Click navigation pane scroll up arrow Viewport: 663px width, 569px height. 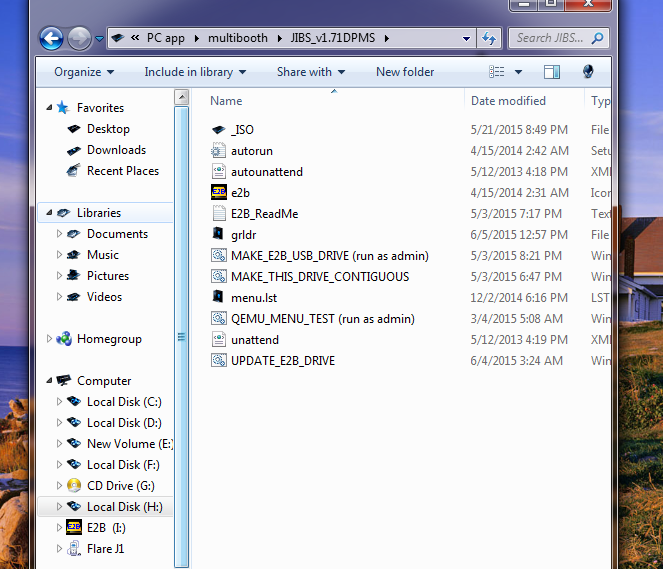coord(181,97)
